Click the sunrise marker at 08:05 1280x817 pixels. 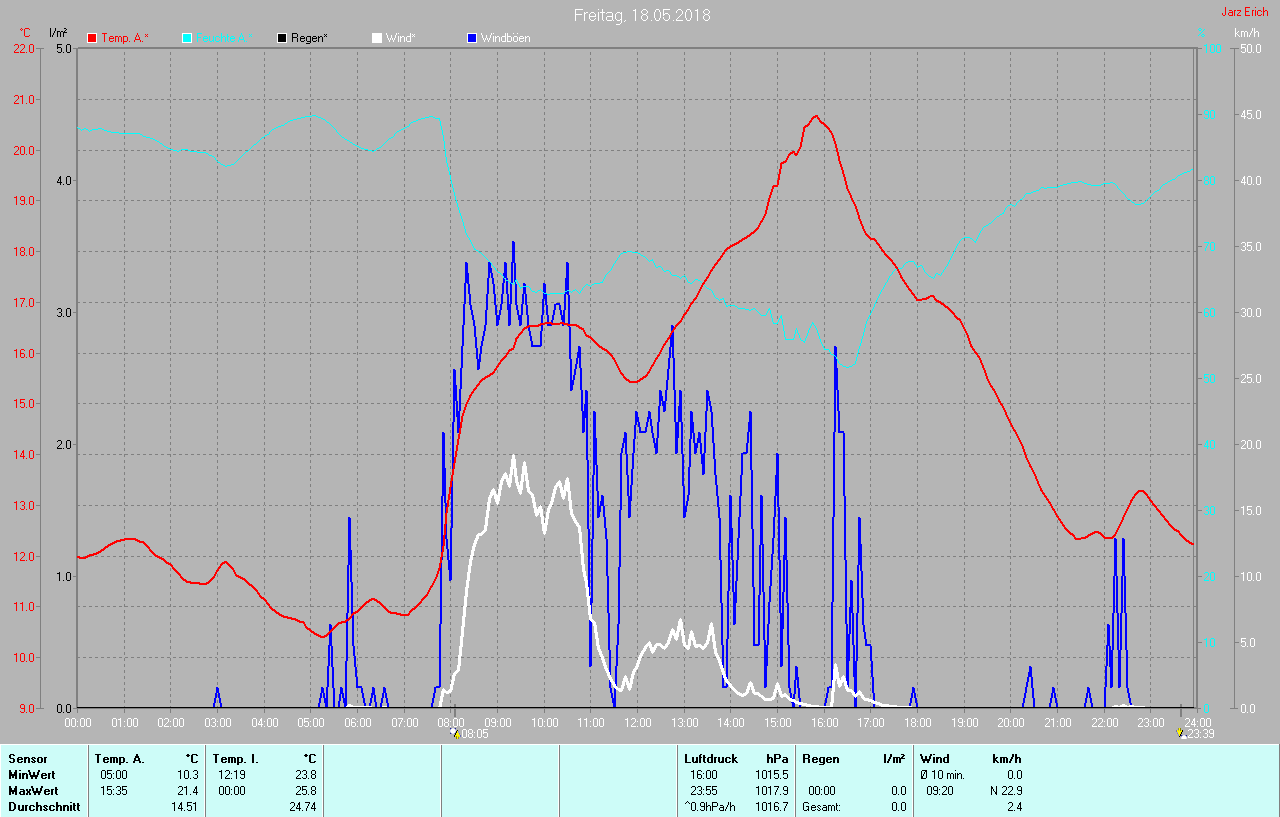point(456,733)
